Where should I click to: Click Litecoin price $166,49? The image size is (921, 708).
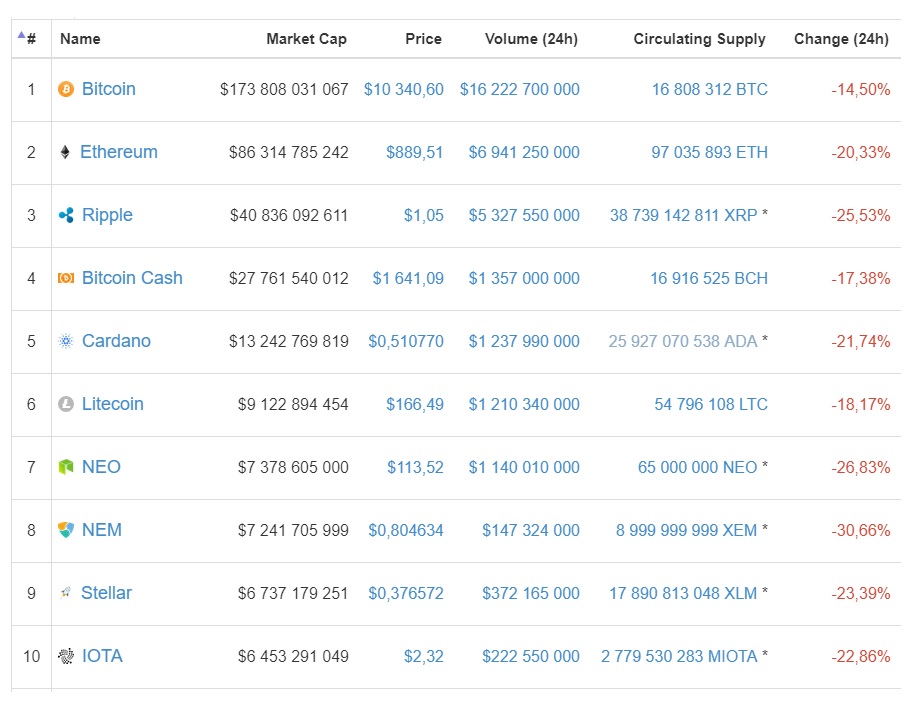coord(415,404)
